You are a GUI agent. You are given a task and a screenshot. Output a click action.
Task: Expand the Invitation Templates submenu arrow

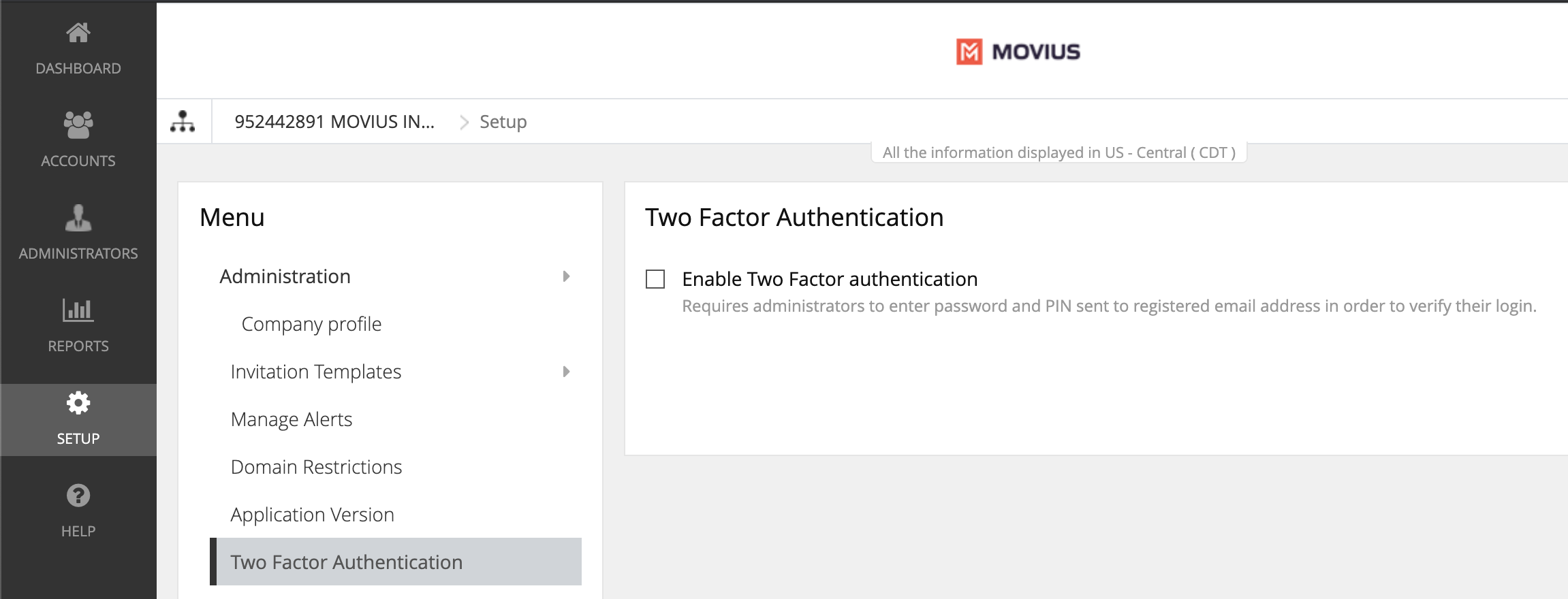tap(566, 372)
